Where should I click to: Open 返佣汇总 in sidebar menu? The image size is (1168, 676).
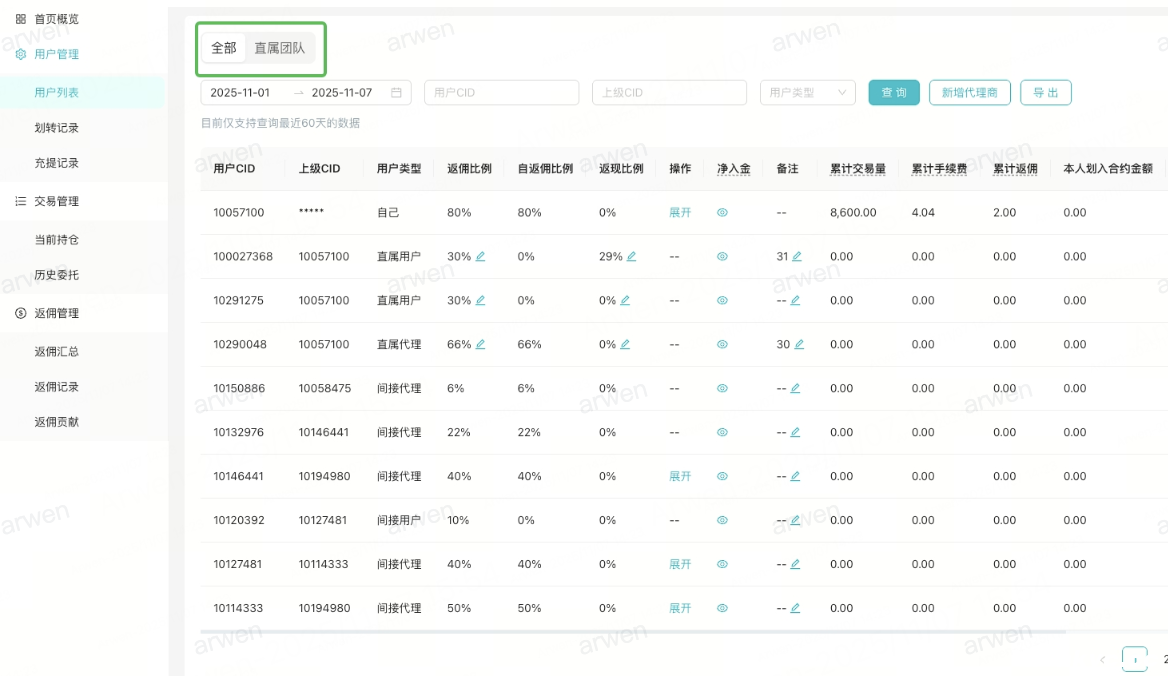pos(56,352)
